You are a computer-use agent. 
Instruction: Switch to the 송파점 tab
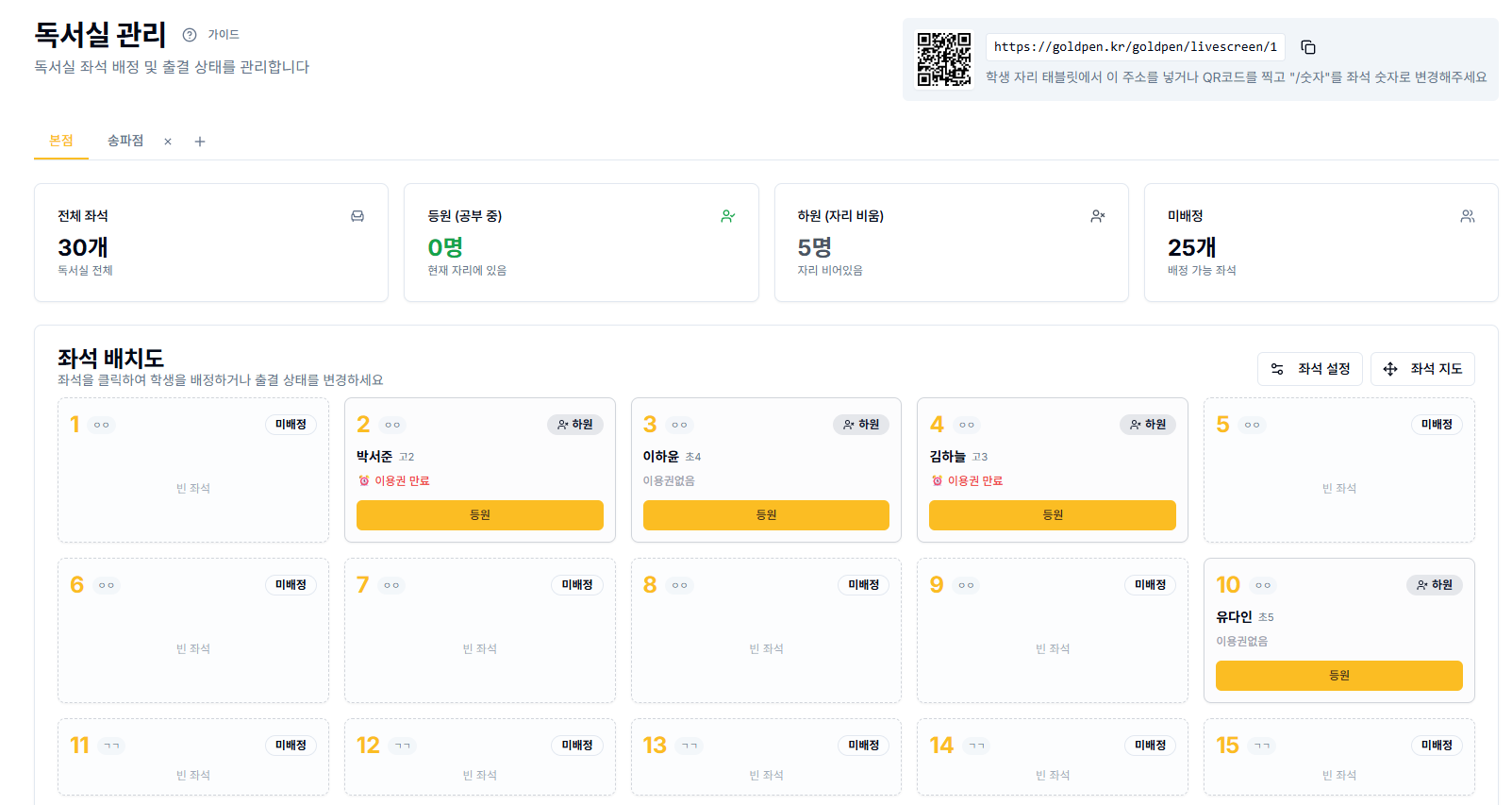[x=125, y=141]
